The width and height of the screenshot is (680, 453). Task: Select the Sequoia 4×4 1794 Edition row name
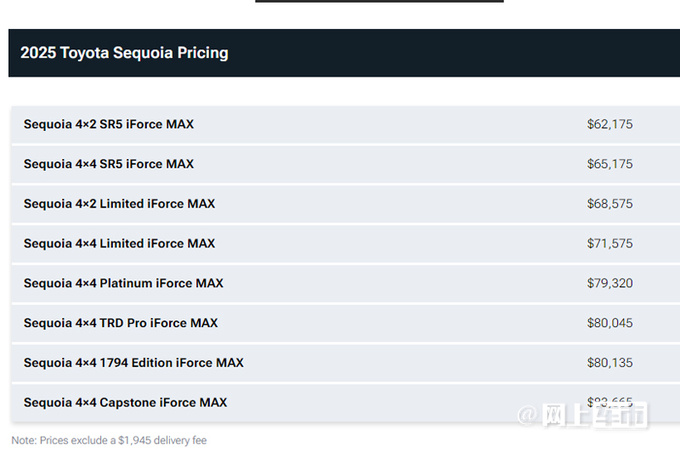pos(134,363)
